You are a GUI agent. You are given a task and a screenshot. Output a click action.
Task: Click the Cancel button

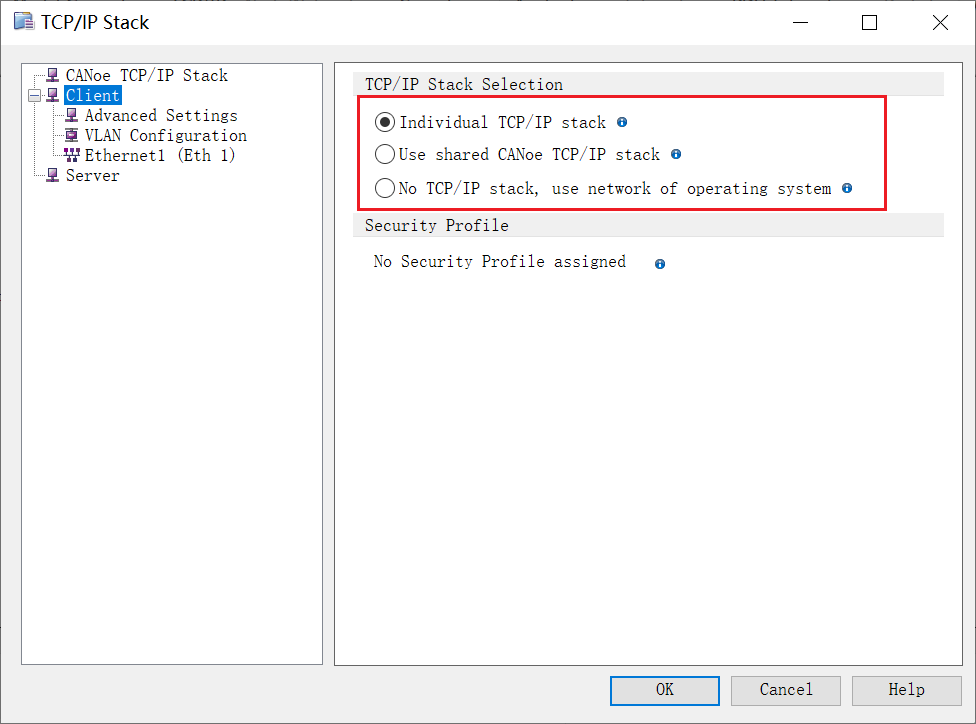[x=786, y=690]
